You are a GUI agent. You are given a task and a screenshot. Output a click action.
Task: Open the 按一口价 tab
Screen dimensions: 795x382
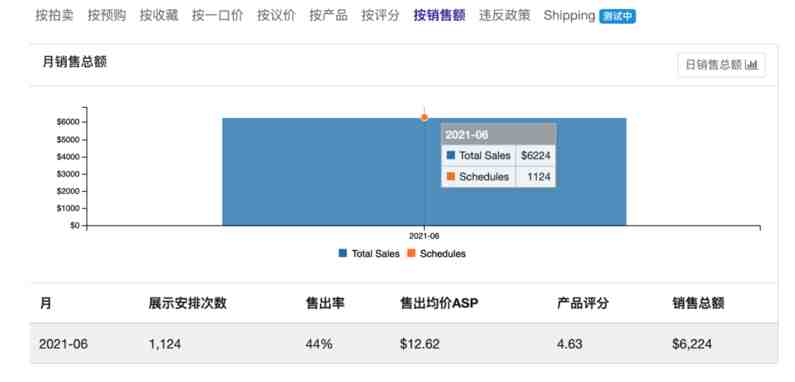[x=218, y=16]
